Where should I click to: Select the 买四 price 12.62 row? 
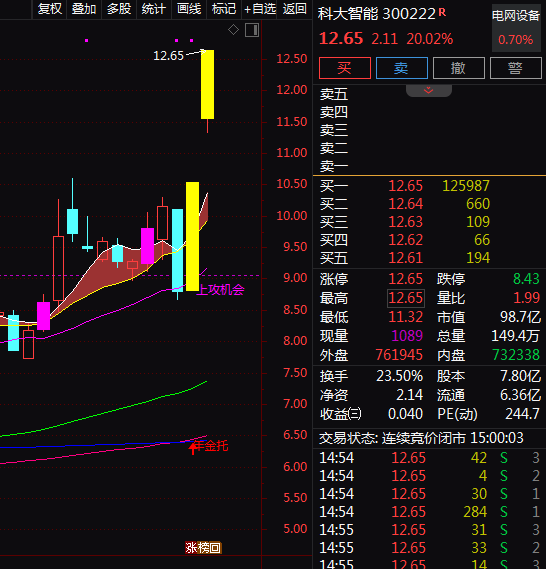(x=429, y=240)
